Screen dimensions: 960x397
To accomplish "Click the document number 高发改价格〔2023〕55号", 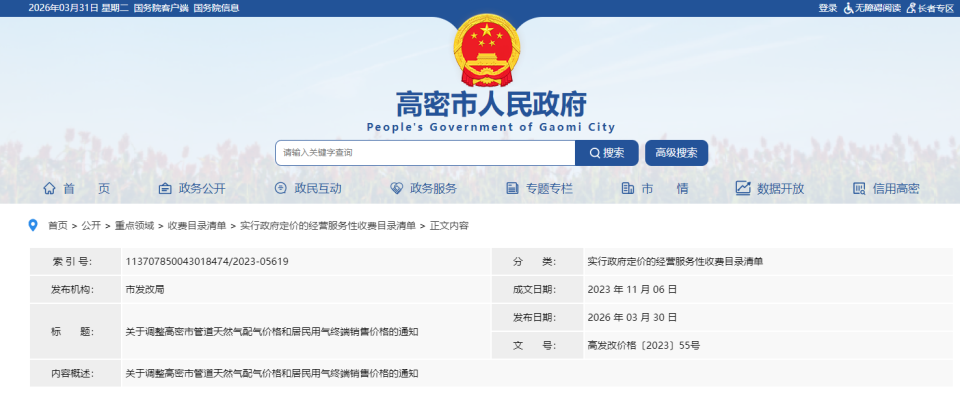I will click(643, 346).
